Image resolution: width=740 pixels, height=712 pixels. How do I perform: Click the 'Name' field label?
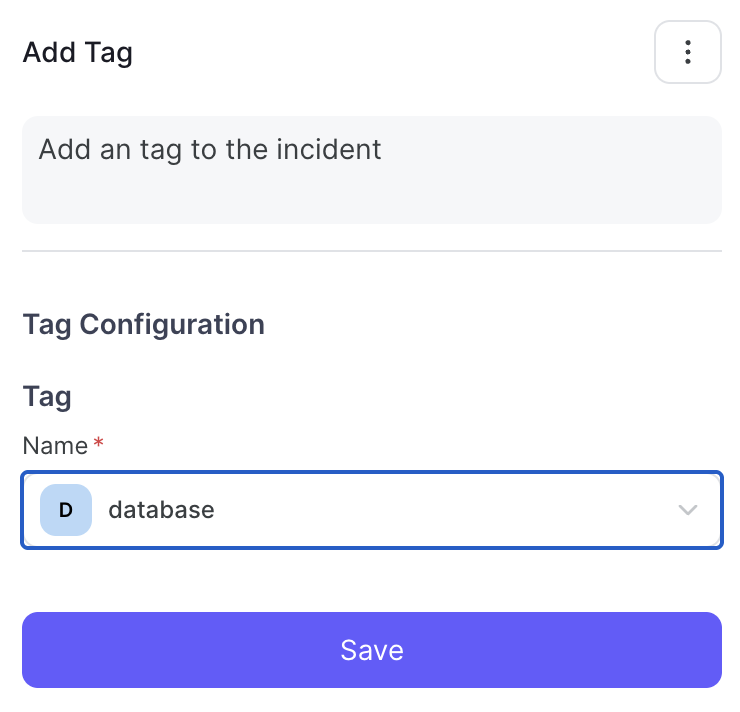(55, 445)
